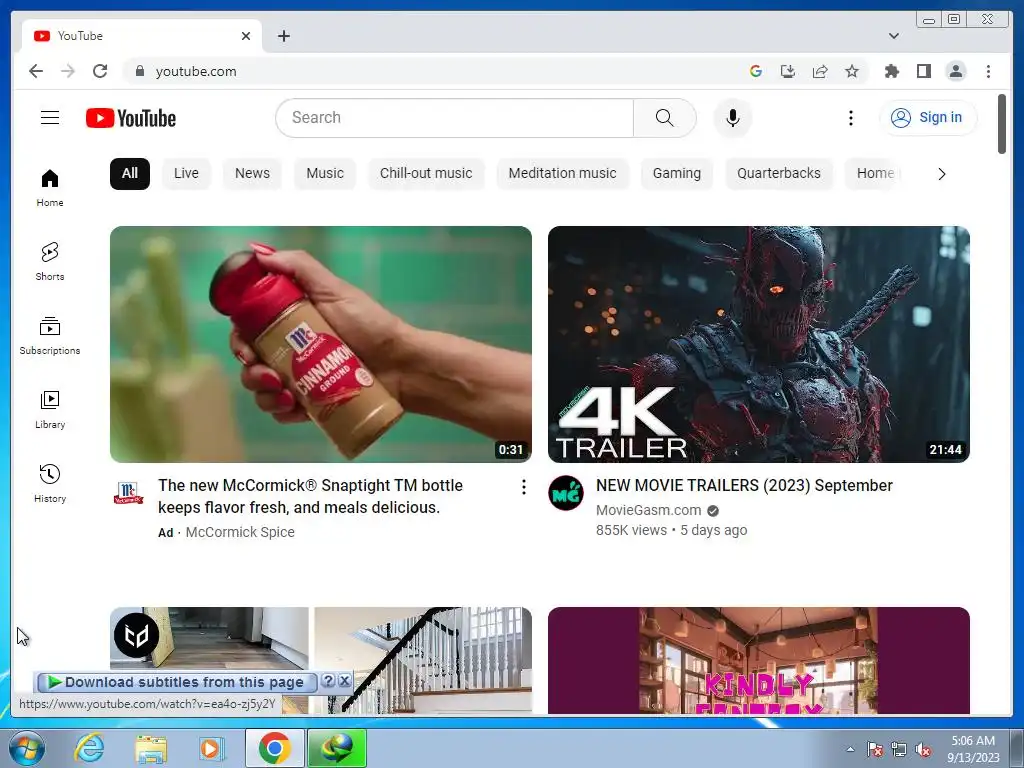Close the download subtitles bar
1024x768 pixels.
coord(345,681)
